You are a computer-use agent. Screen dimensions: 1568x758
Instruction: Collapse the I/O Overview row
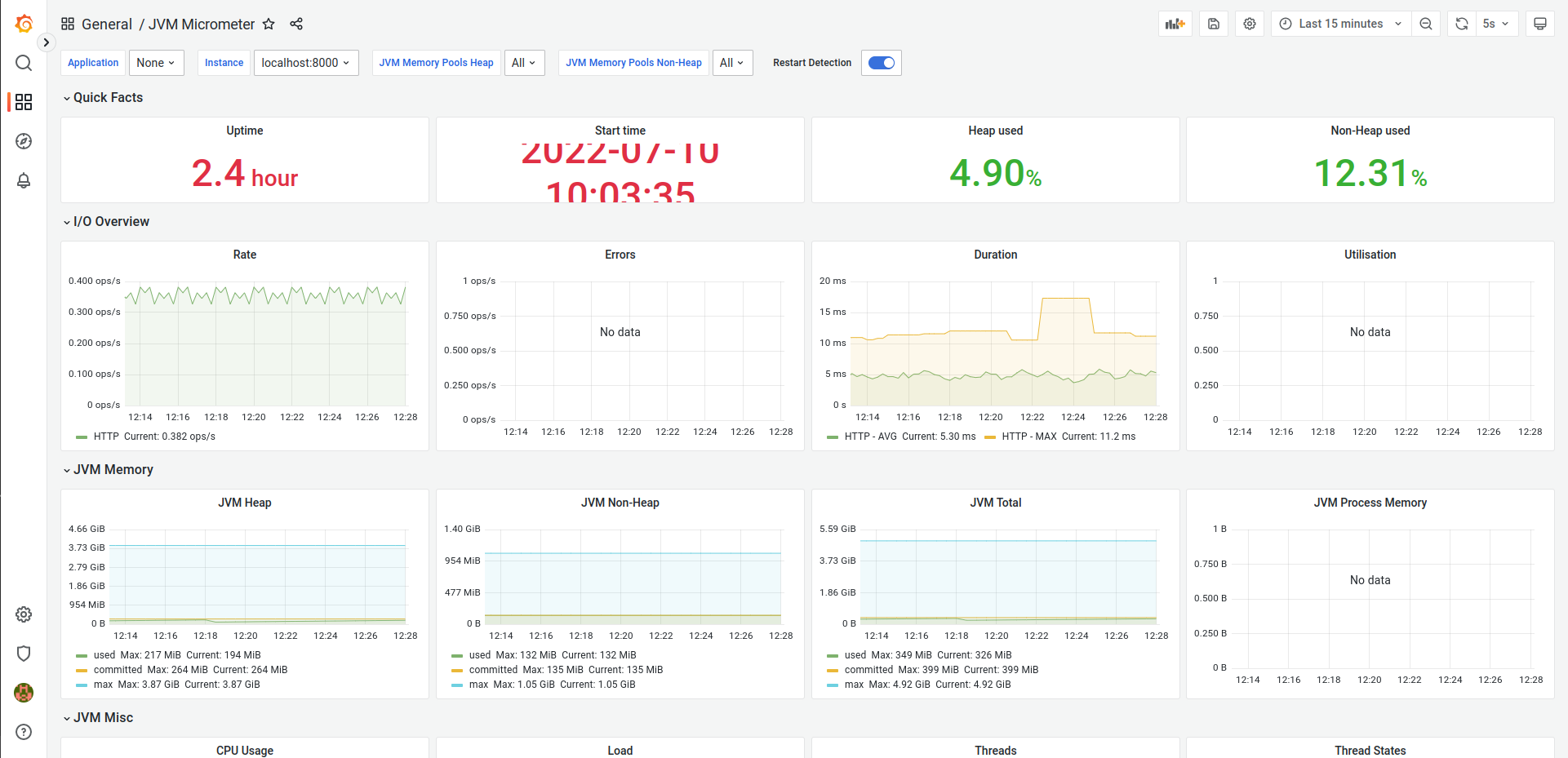(106, 221)
